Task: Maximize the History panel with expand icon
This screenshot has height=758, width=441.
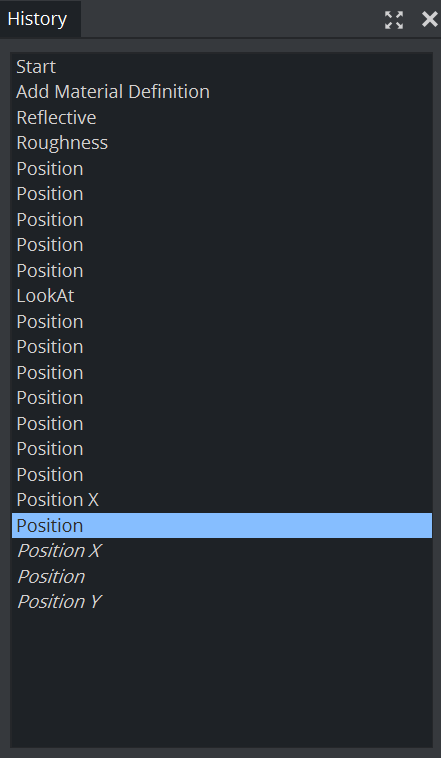Action: click(x=394, y=20)
